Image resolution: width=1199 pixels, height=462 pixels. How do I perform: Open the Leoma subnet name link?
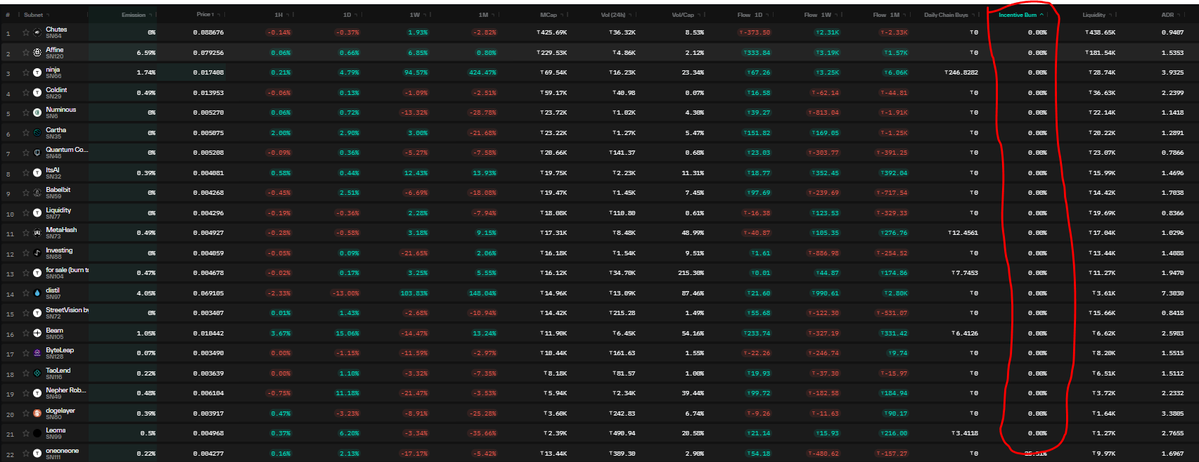[56, 430]
